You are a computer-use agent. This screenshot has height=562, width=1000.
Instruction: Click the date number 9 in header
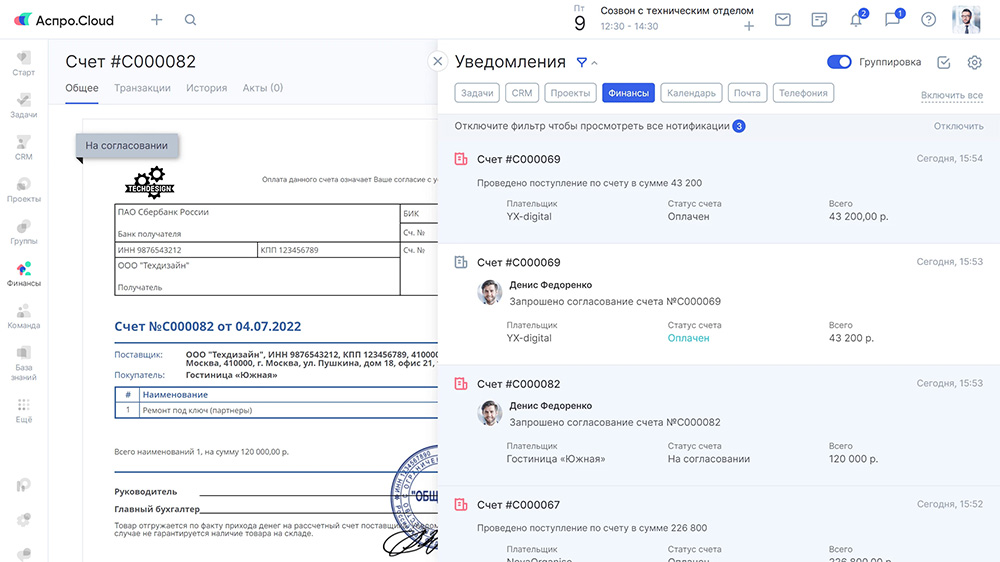[x=579, y=23]
